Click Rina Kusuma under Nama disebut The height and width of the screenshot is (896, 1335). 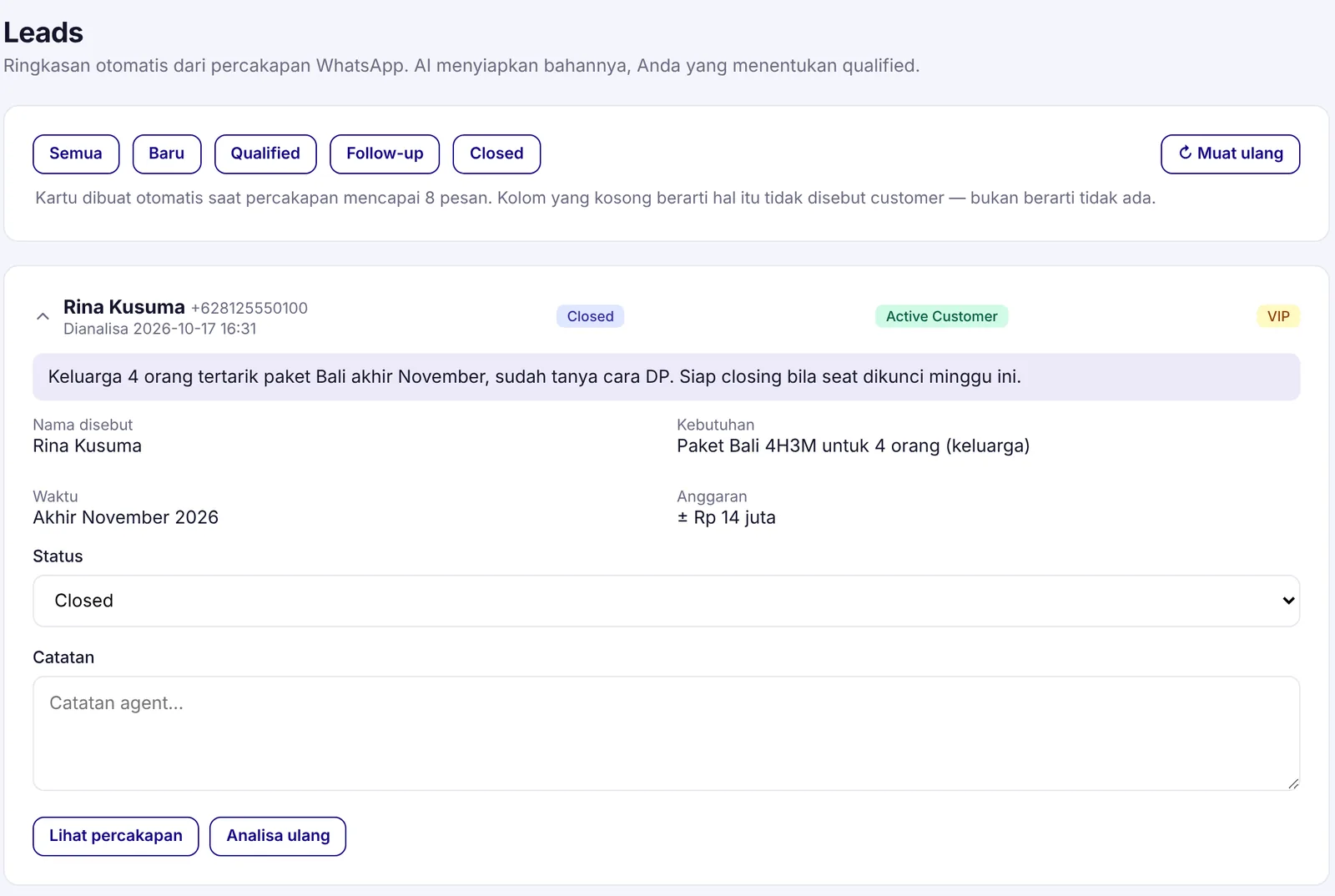(x=88, y=446)
